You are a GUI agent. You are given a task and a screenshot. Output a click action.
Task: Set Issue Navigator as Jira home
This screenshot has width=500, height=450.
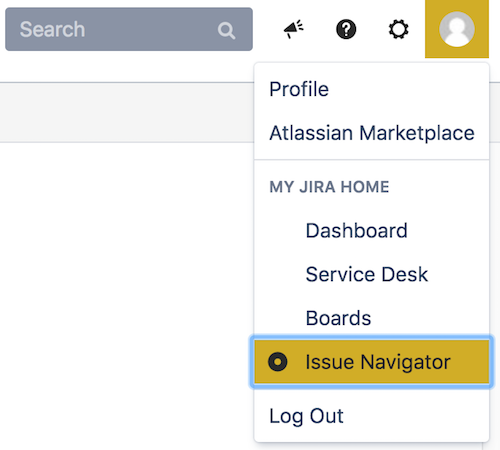[371, 362]
